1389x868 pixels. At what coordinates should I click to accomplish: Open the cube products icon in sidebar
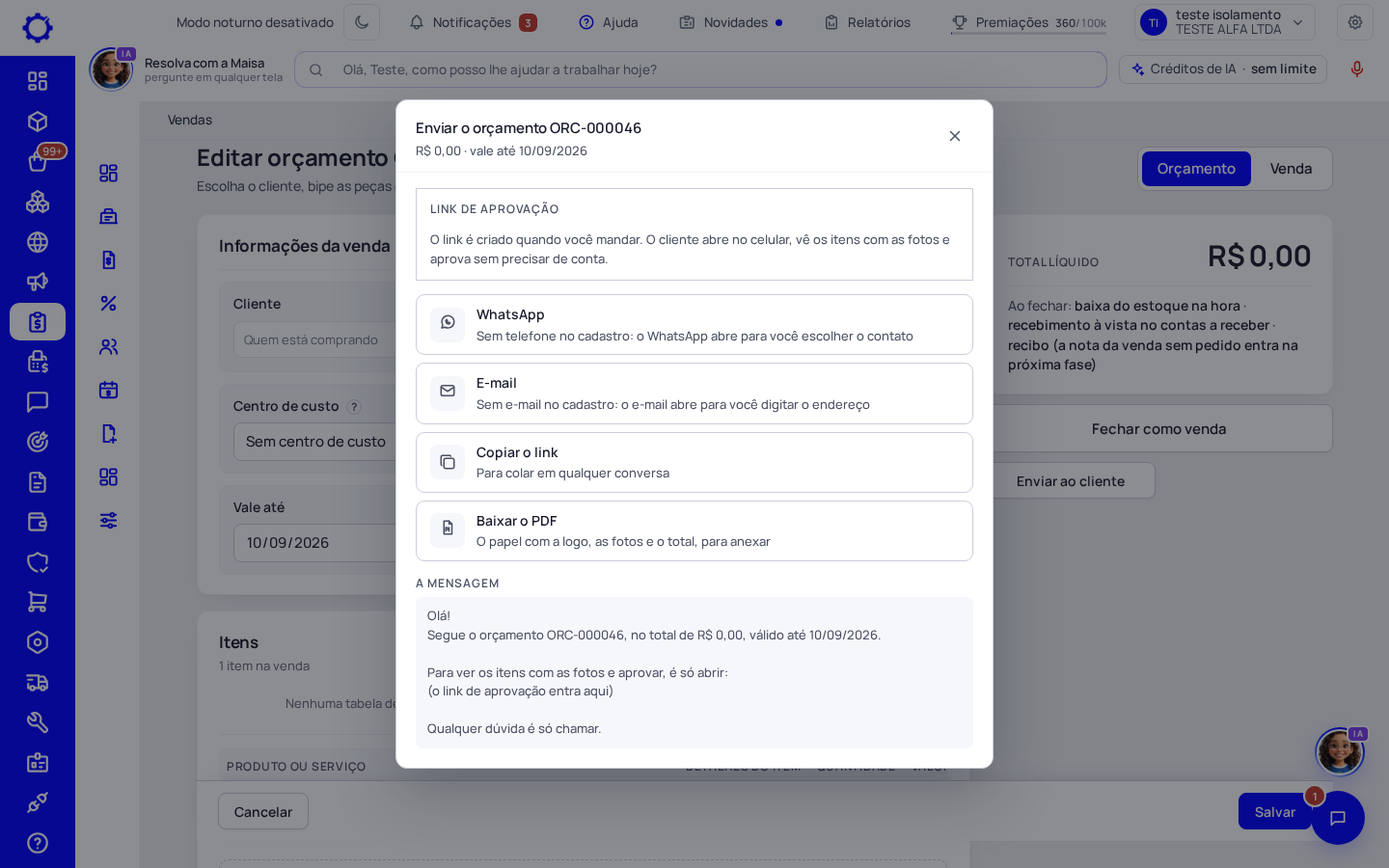38,122
